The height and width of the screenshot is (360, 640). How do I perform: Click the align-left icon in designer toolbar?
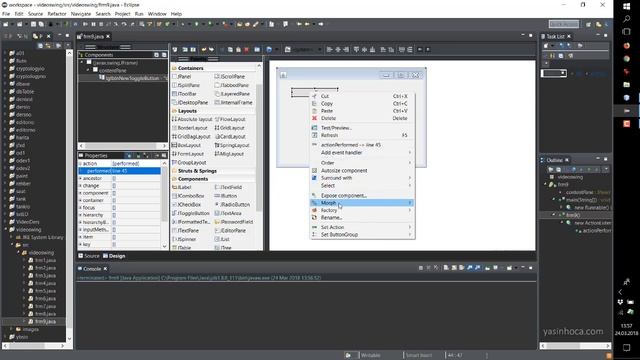pos(330,50)
